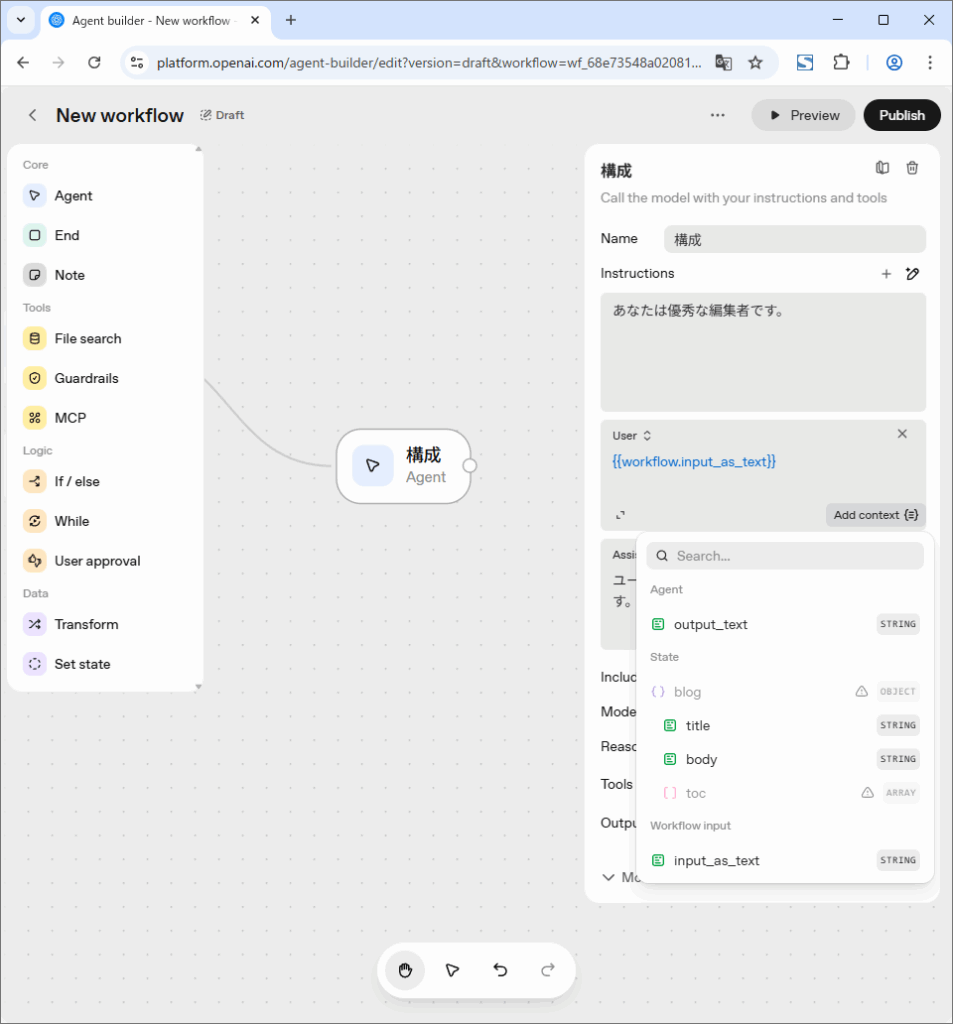The image size is (953, 1024).
Task: Open the User role dropdown
Action: [632, 436]
